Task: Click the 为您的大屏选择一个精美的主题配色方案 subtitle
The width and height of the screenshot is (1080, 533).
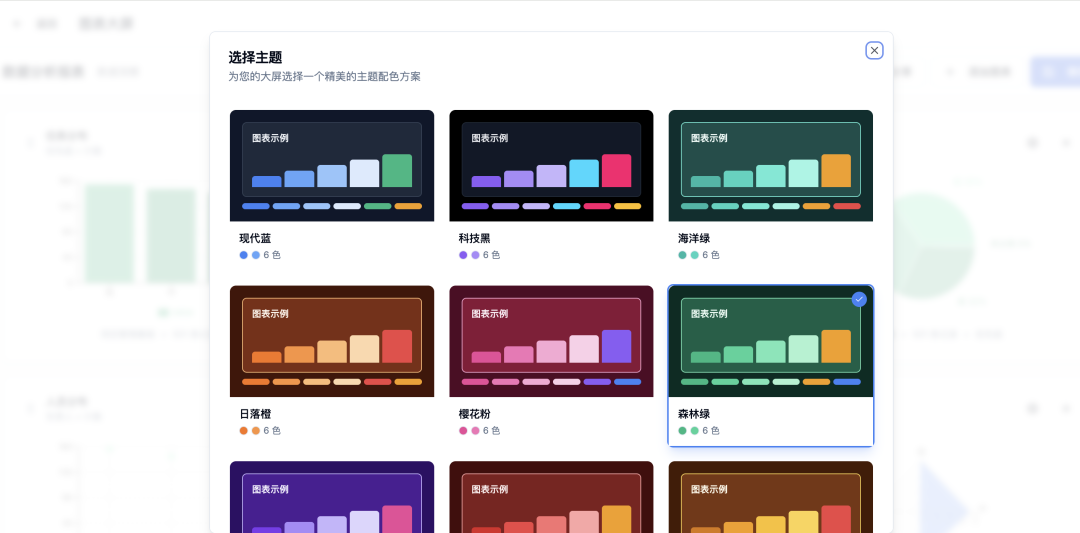Action: [x=324, y=76]
